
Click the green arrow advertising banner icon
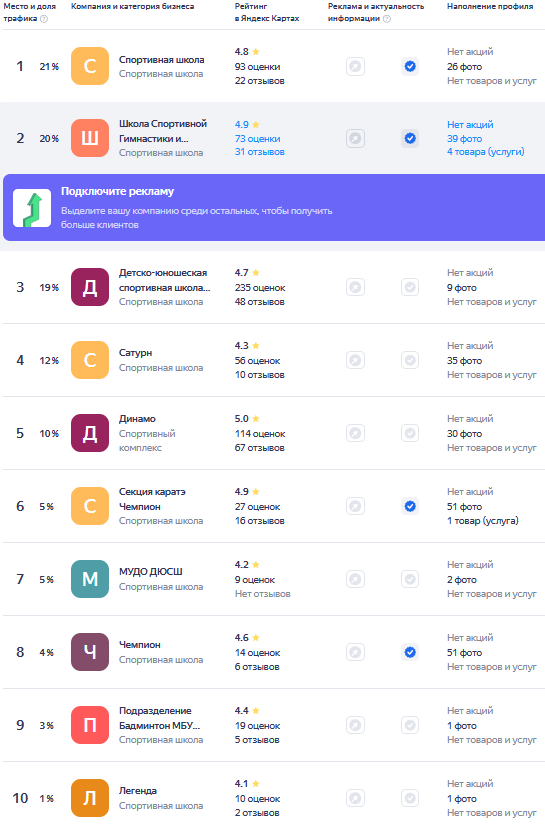(x=32, y=208)
